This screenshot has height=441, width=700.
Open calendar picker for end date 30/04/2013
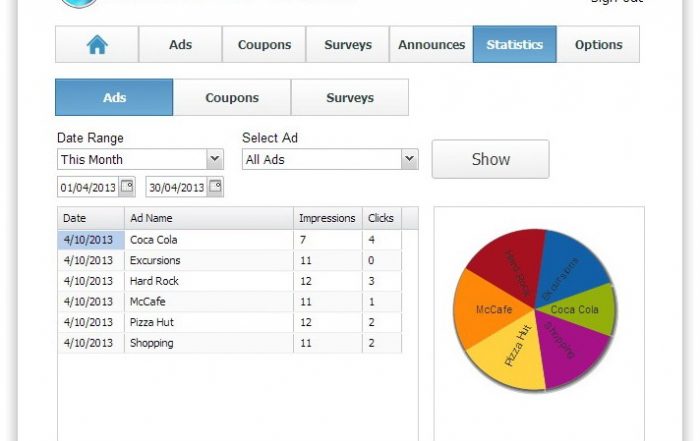point(216,187)
